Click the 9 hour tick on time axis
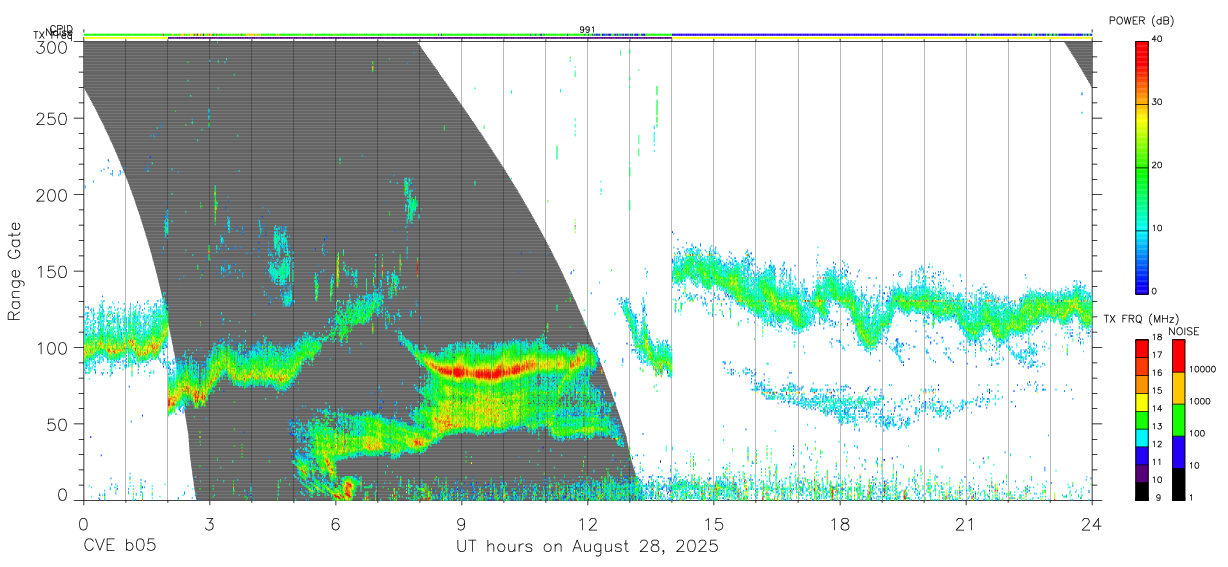This screenshot has width=1228, height=567. (x=461, y=524)
